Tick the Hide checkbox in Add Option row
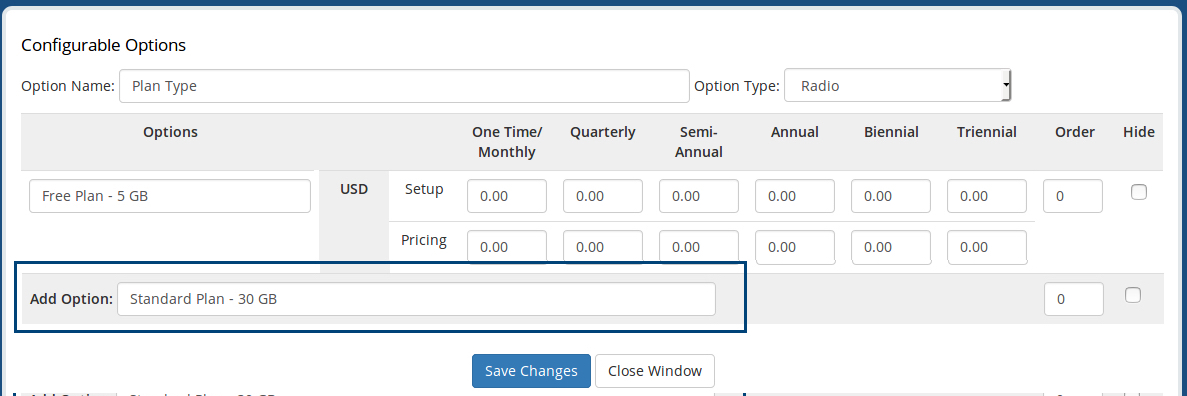 coord(1132,295)
